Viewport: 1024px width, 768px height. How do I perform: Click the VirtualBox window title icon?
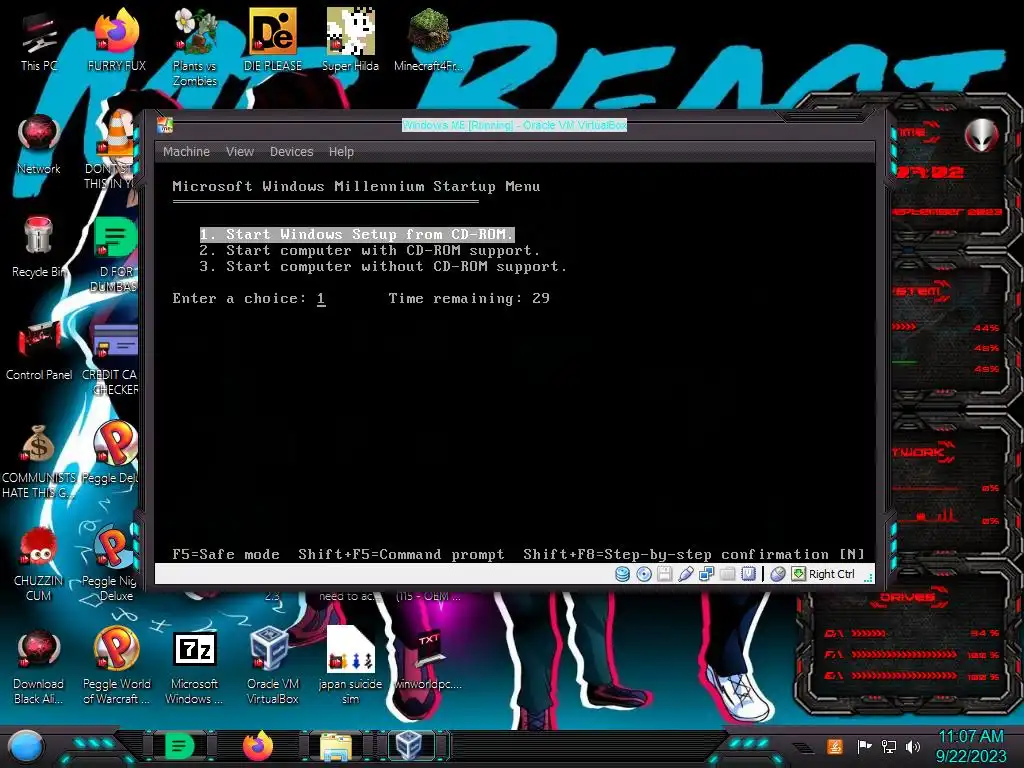point(165,125)
